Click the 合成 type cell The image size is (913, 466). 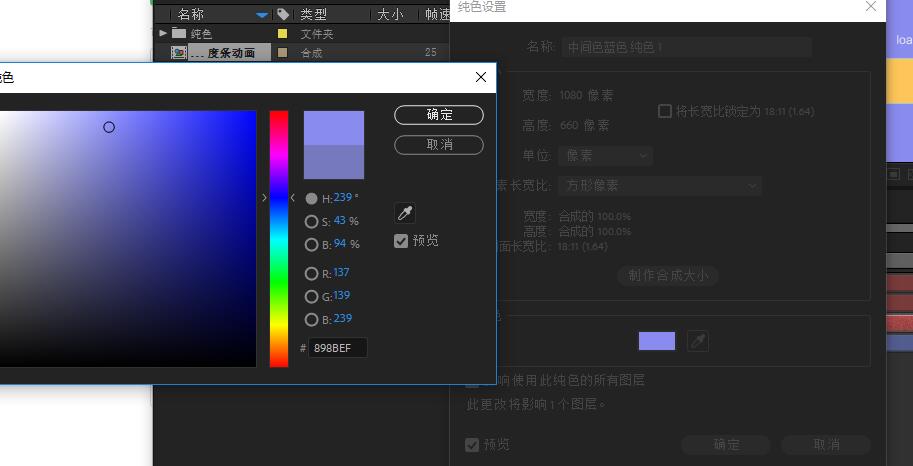point(312,52)
